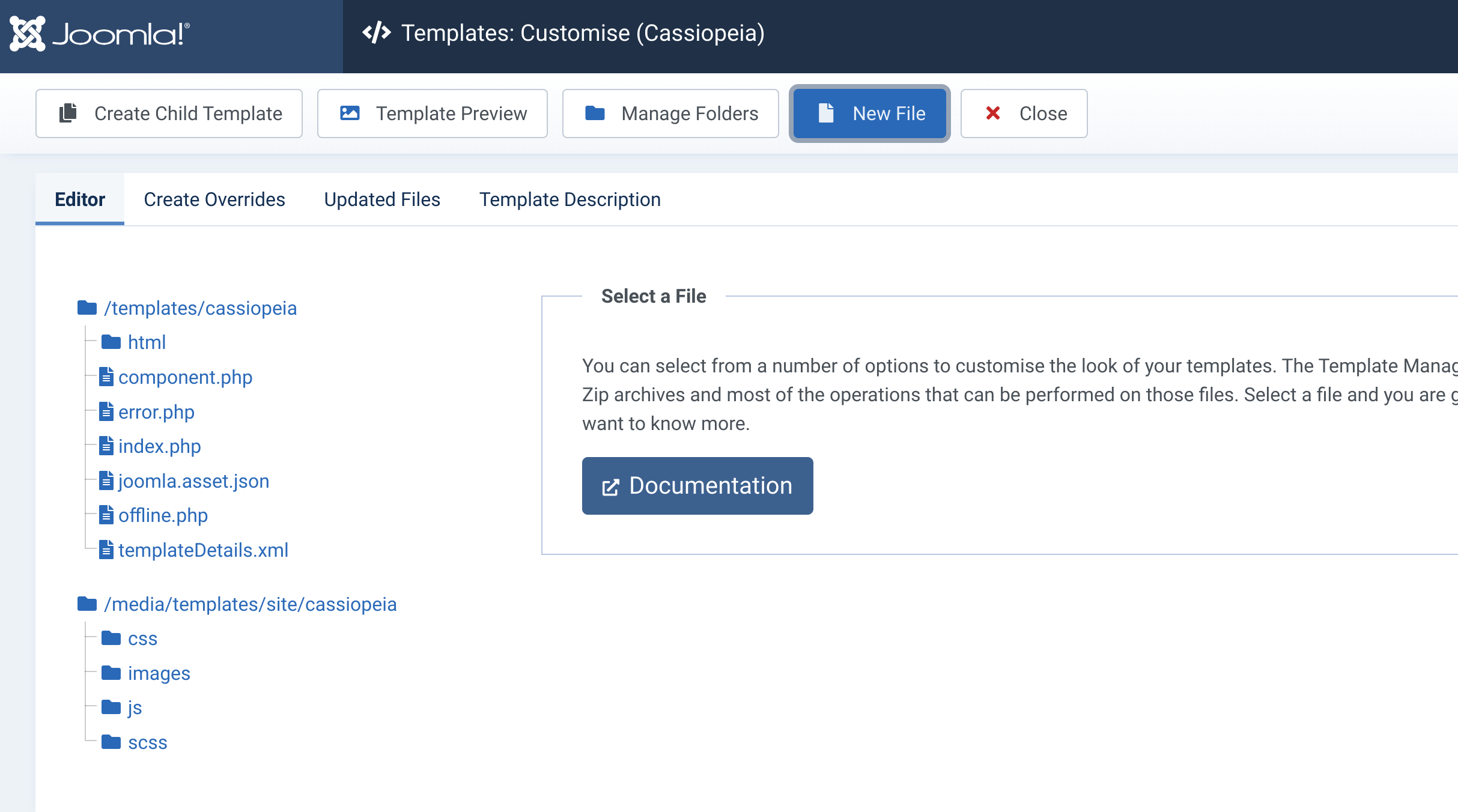Click the image icon in Template Preview
Screen dimensions: 1458x812
[350, 113]
